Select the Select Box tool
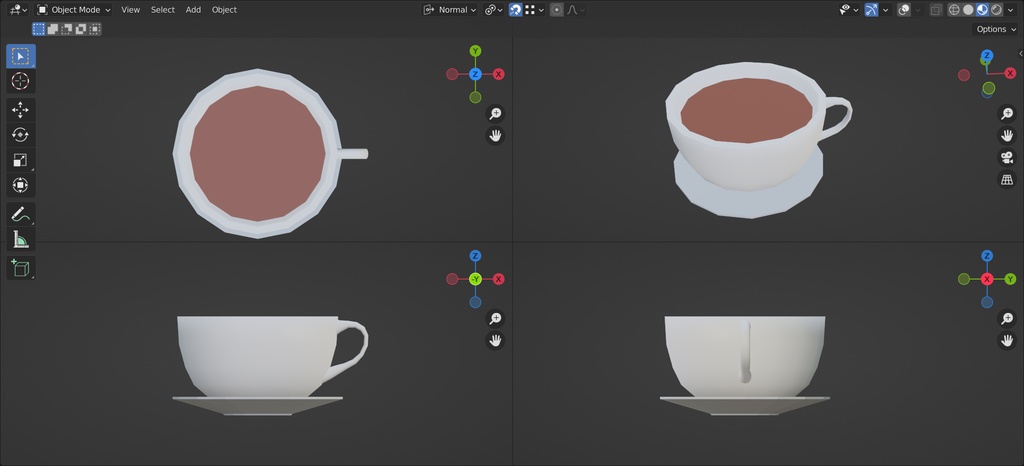 [x=21, y=56]
